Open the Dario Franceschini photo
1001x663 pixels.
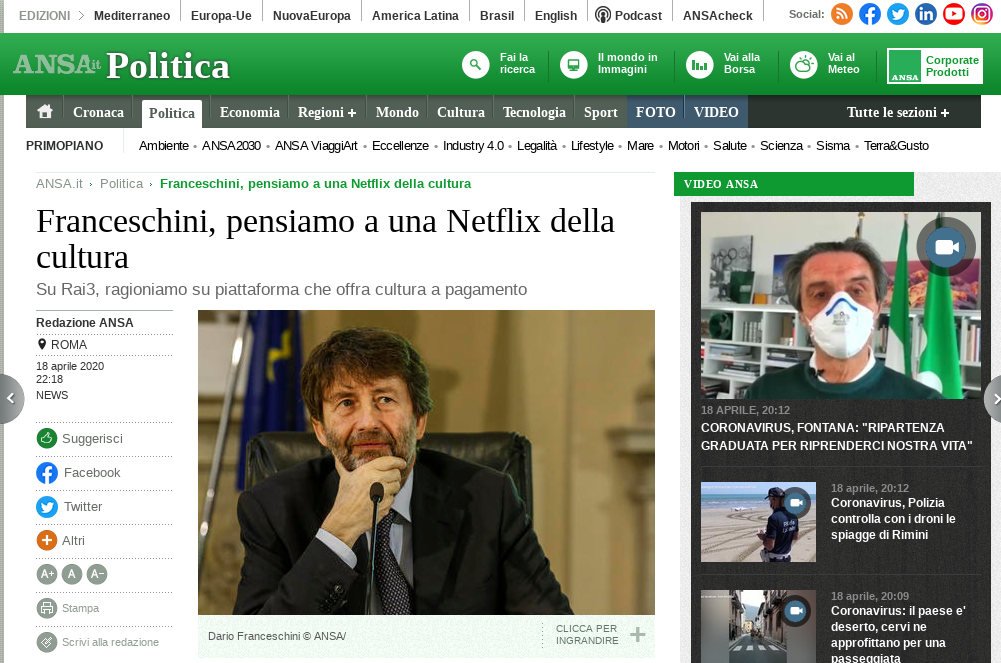point(426,462)
